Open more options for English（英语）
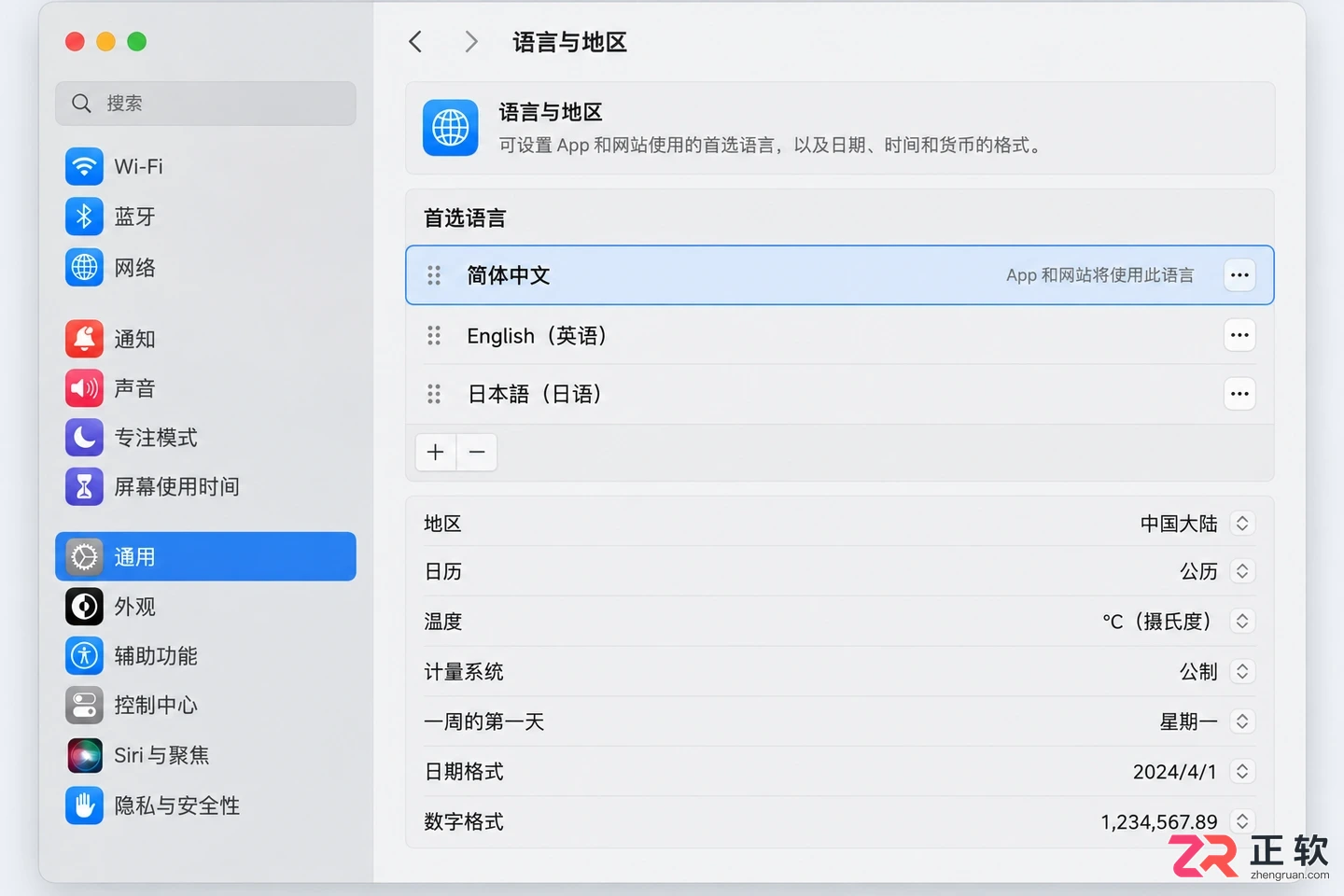The height and width of the screenshot is (896, 1344). coord(1239,335)
